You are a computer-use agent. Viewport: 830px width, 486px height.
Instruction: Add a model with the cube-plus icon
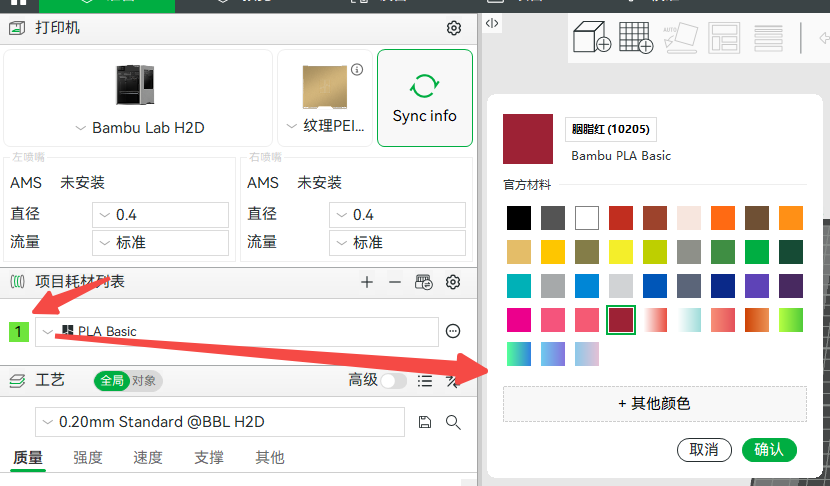(x=591, y=37)
